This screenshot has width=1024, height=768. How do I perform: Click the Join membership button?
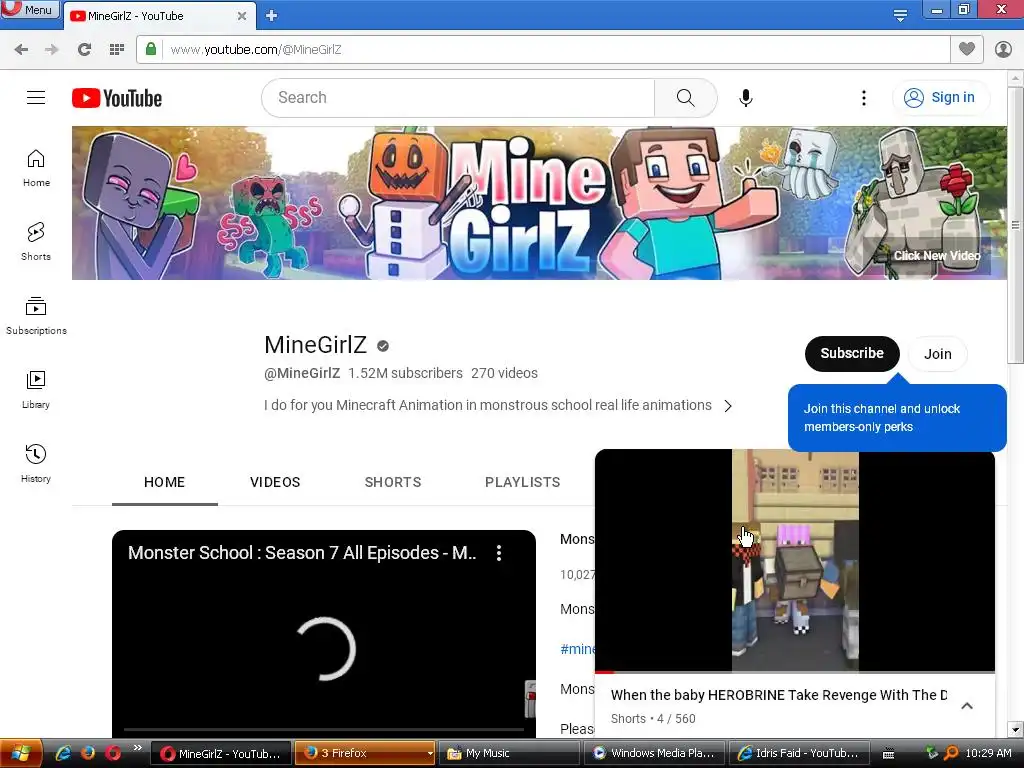pyautogui.click(x=937, y=354)
